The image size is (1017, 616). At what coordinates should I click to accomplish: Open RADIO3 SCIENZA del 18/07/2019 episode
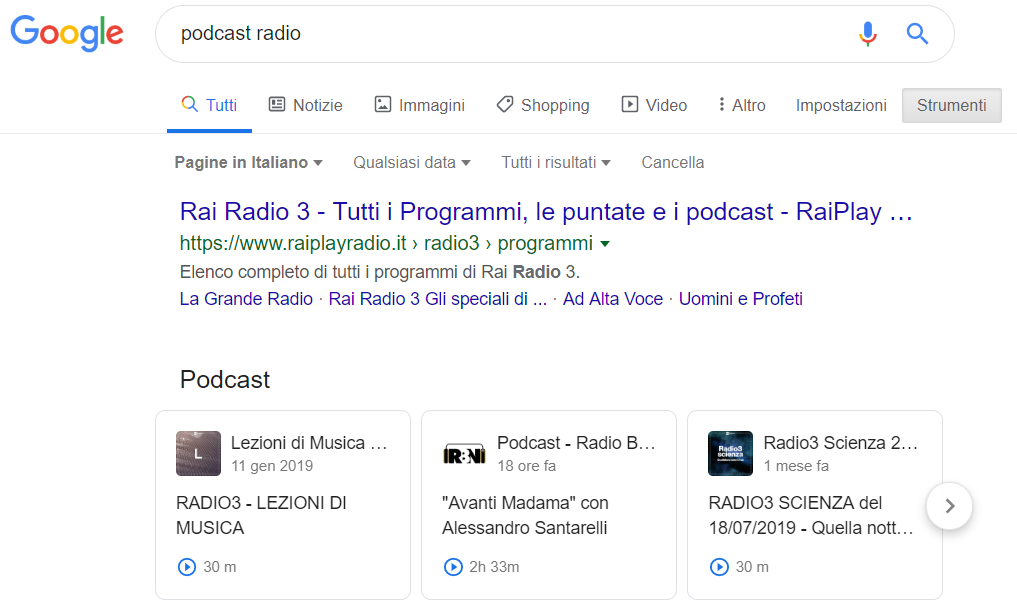coord(811,515)
